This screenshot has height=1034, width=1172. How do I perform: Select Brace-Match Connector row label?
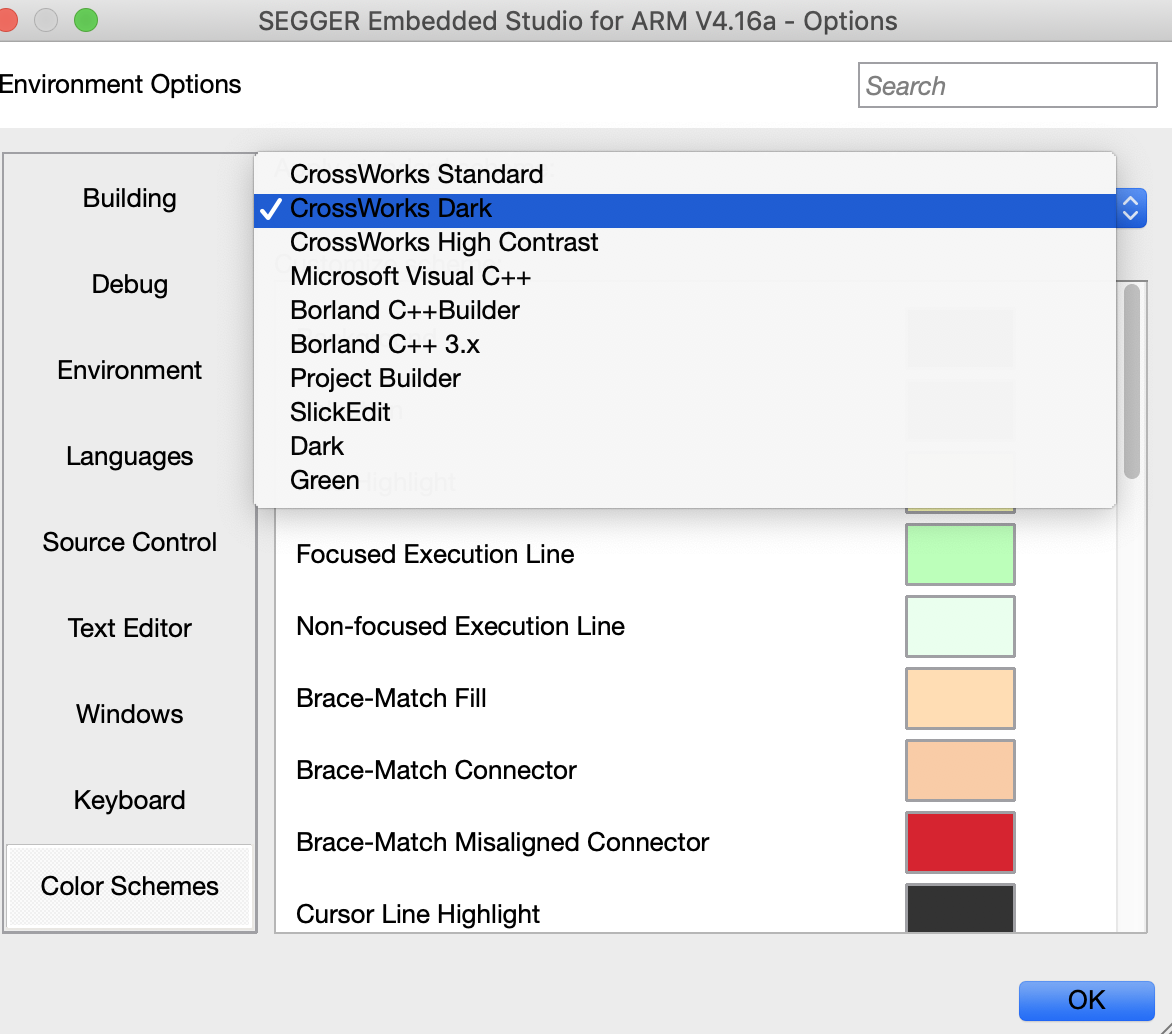[x=437, y=770]
